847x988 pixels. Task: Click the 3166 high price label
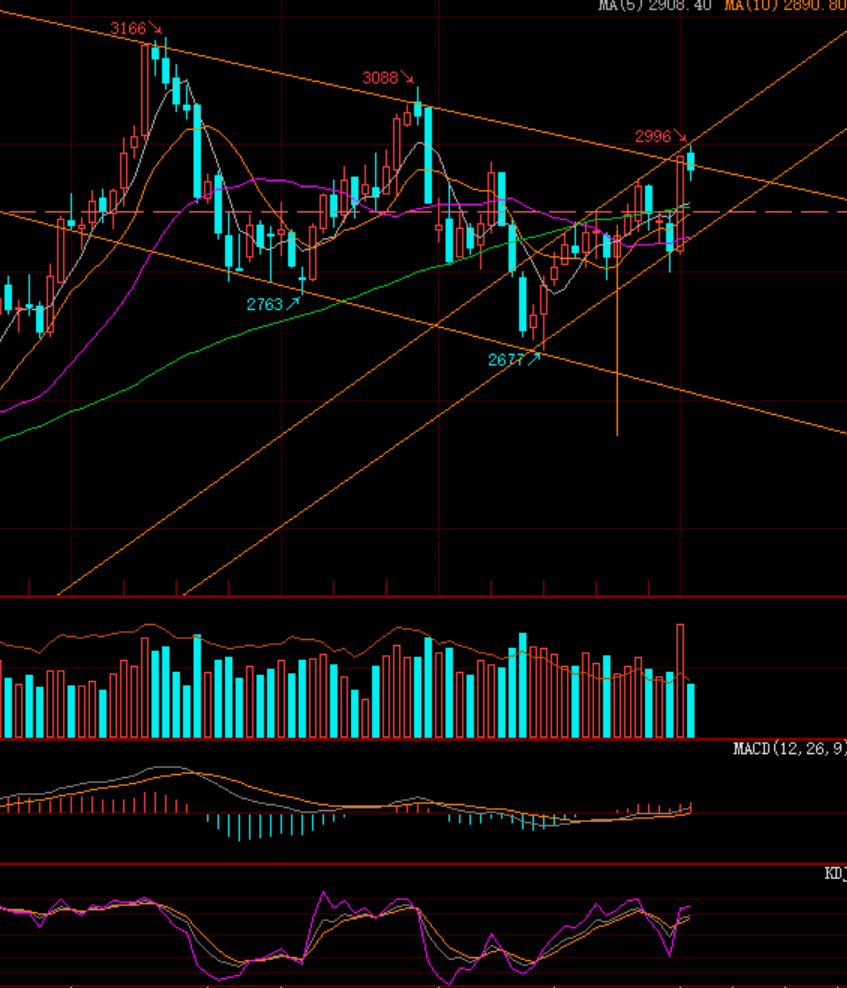128,28
